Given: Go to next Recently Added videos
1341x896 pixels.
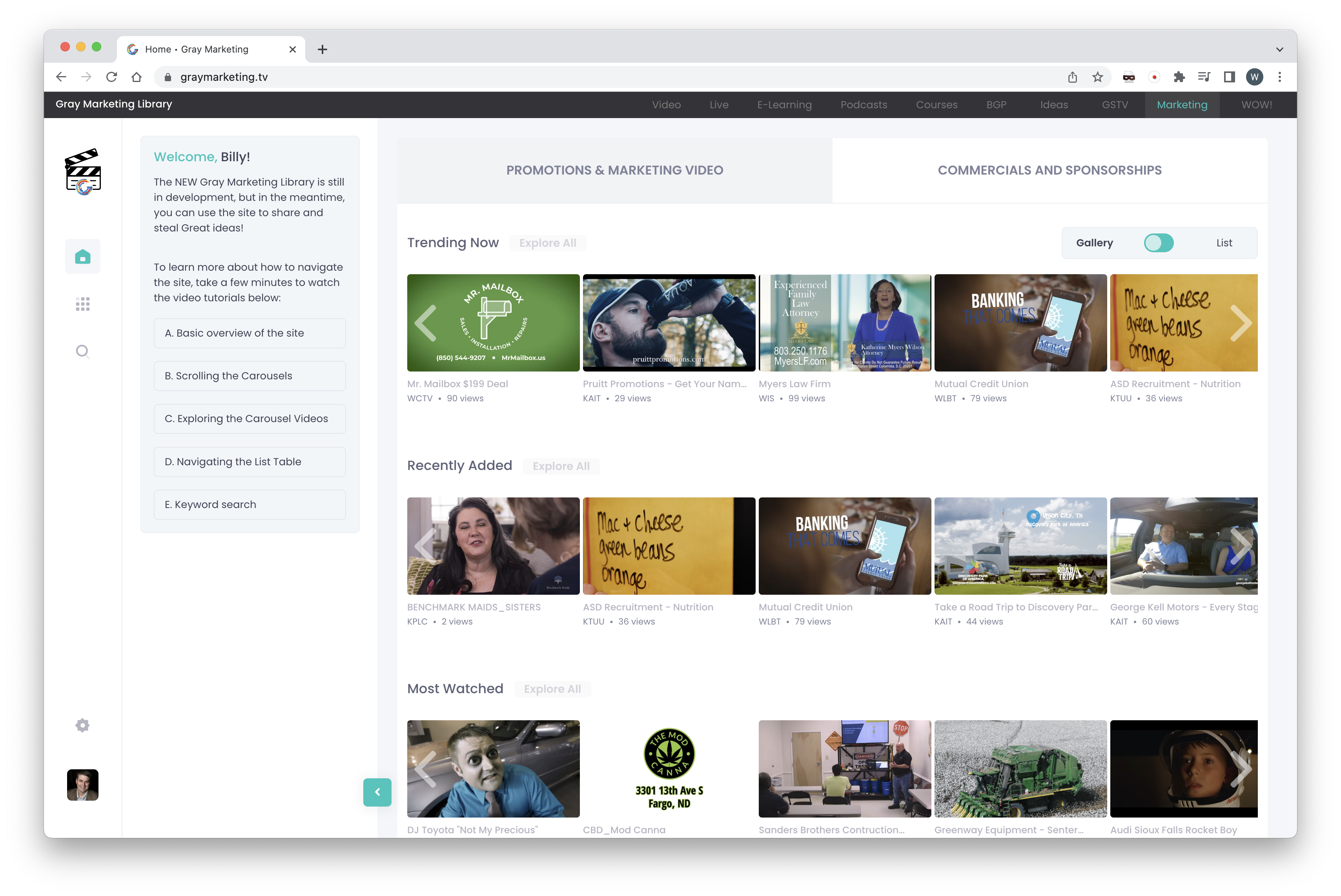Looking at the screenshot, I should click(x=1241, y=546).
